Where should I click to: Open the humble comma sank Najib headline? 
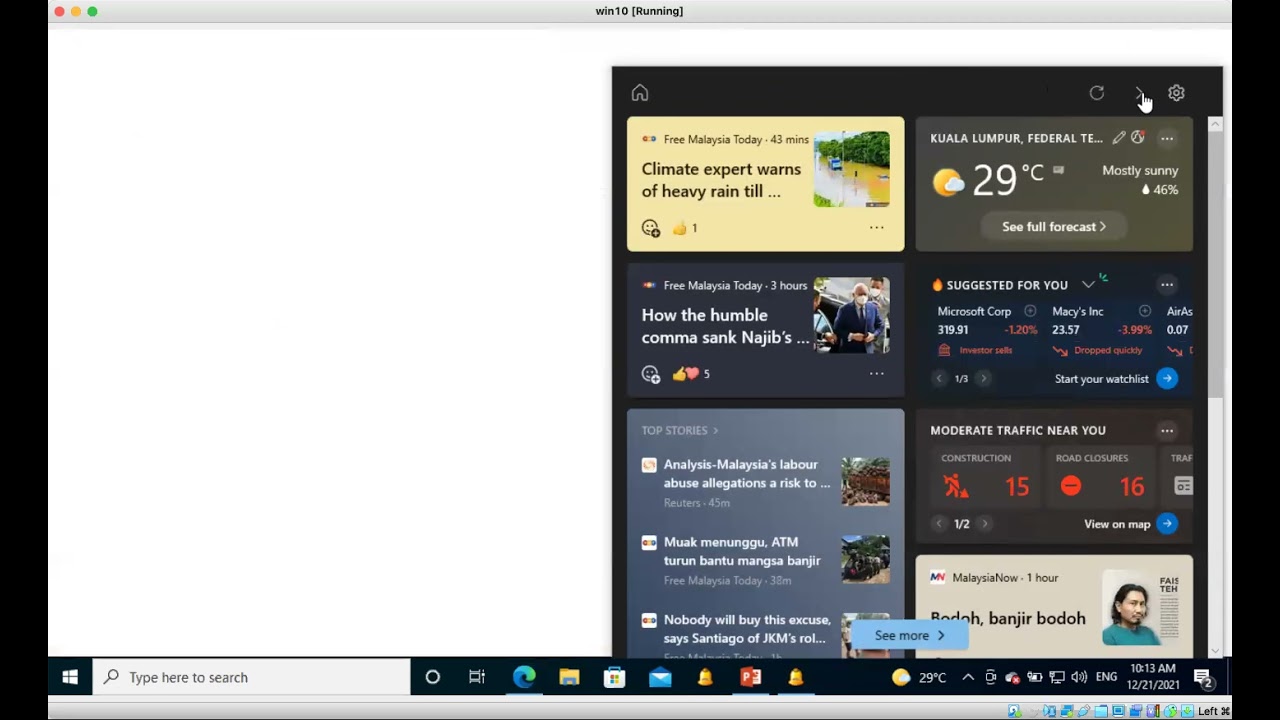(725, 326)
